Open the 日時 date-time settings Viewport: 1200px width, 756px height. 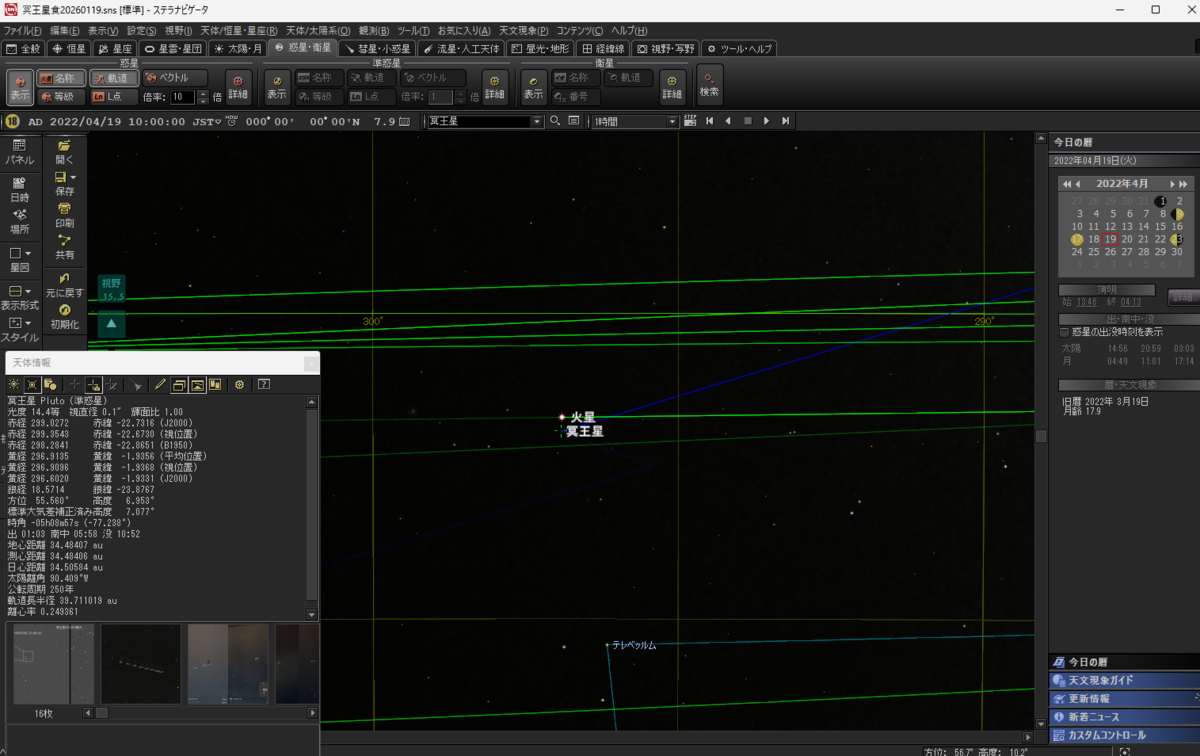pos(19,189)
